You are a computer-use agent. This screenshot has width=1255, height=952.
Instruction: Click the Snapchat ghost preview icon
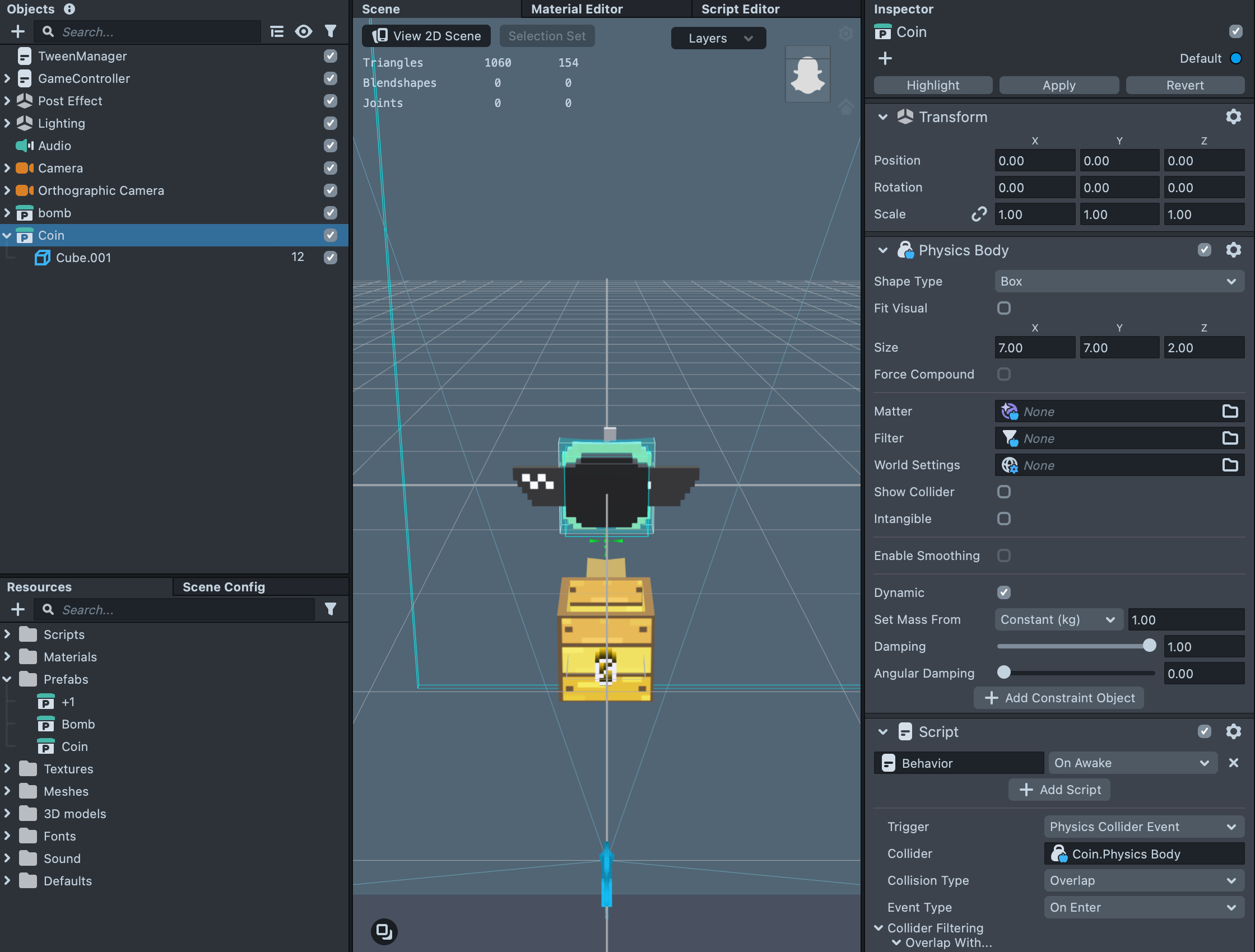click(x=807, y=74)
